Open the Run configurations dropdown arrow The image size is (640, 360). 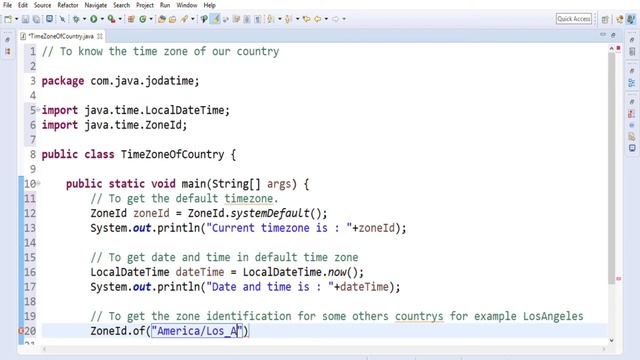coord(102,19)
